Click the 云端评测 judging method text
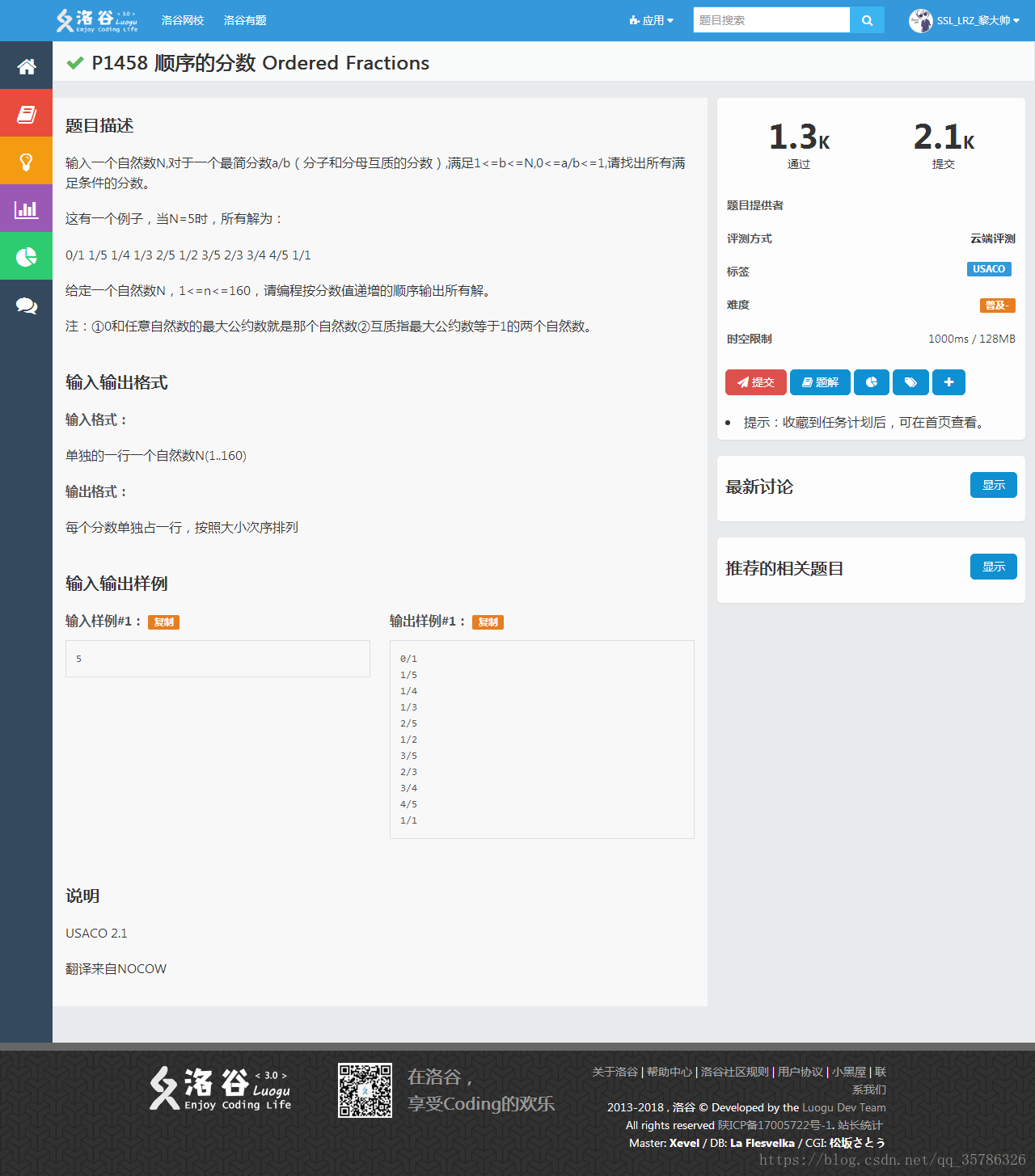 pyautogui.click(x=993, y=238)
